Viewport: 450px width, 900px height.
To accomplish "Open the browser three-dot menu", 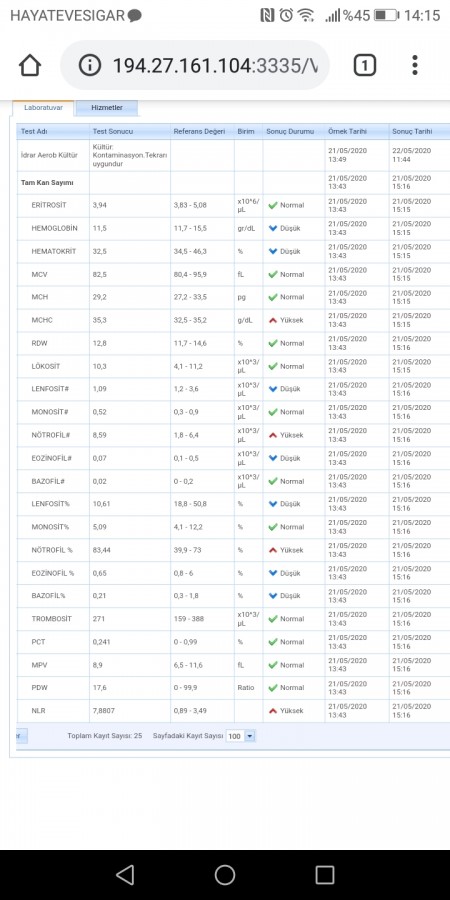I will pyautogui.click(x=415, y=65).
